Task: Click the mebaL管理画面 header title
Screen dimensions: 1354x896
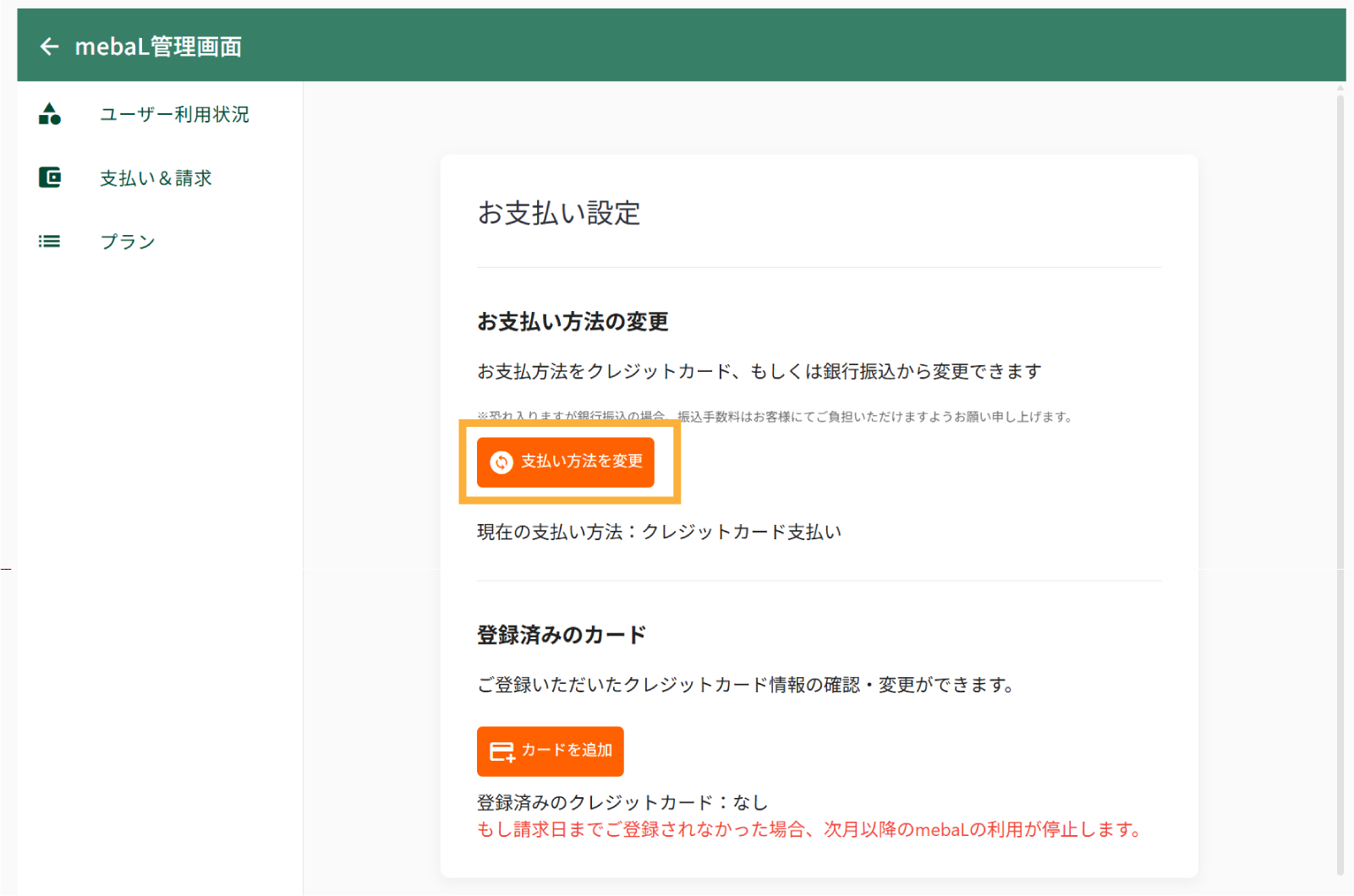Action: (158, 46)
